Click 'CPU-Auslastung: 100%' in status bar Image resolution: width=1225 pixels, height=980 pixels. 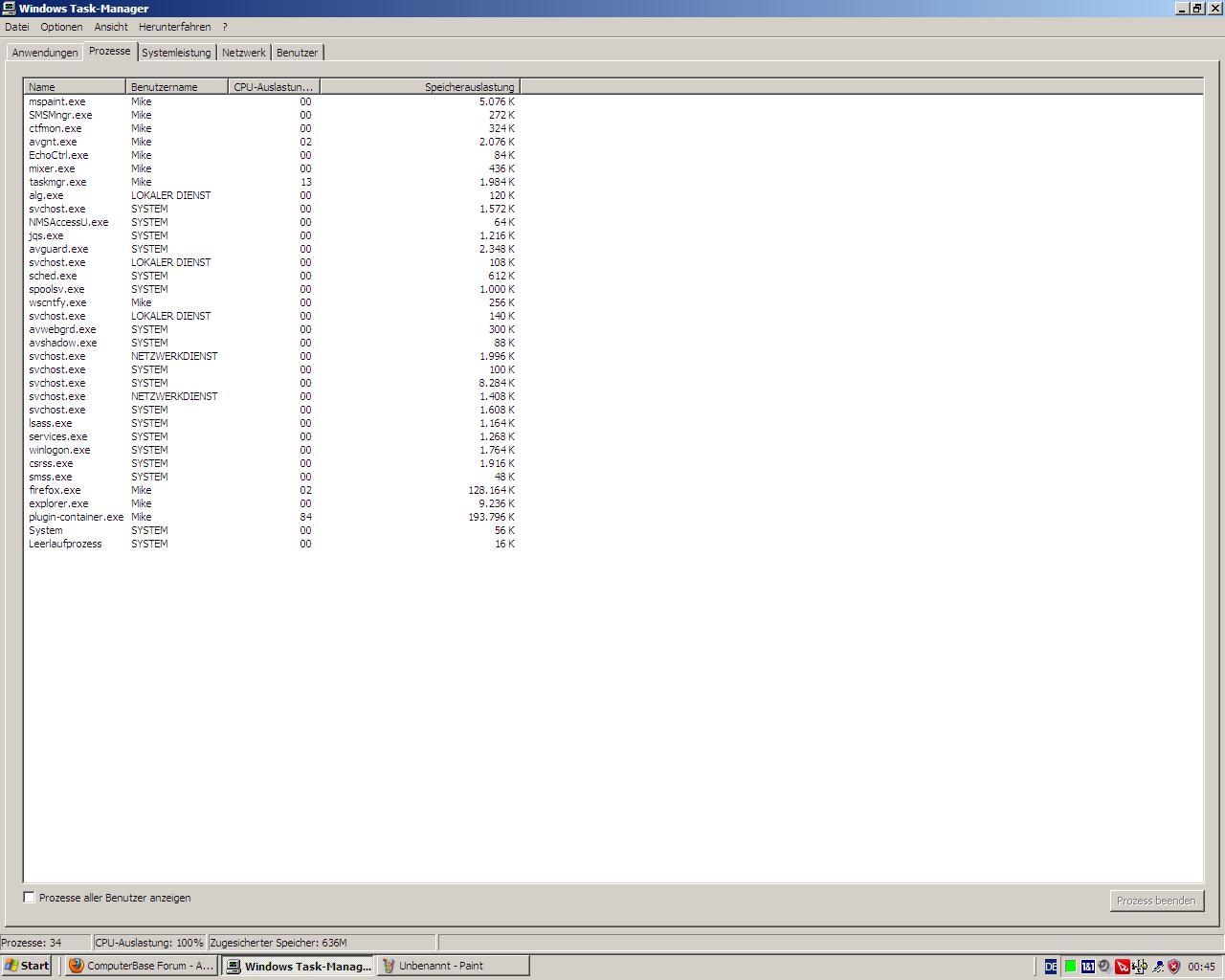[x=149, y=943]
